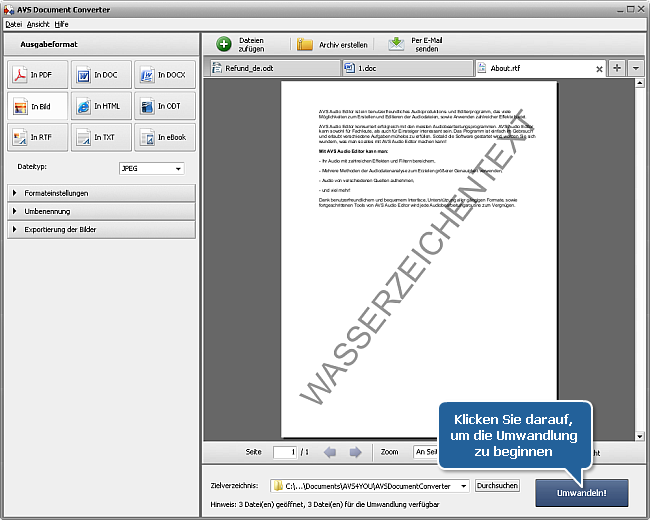Add a new document tab with plus
The image size is (650, 520).
[617, 68]
